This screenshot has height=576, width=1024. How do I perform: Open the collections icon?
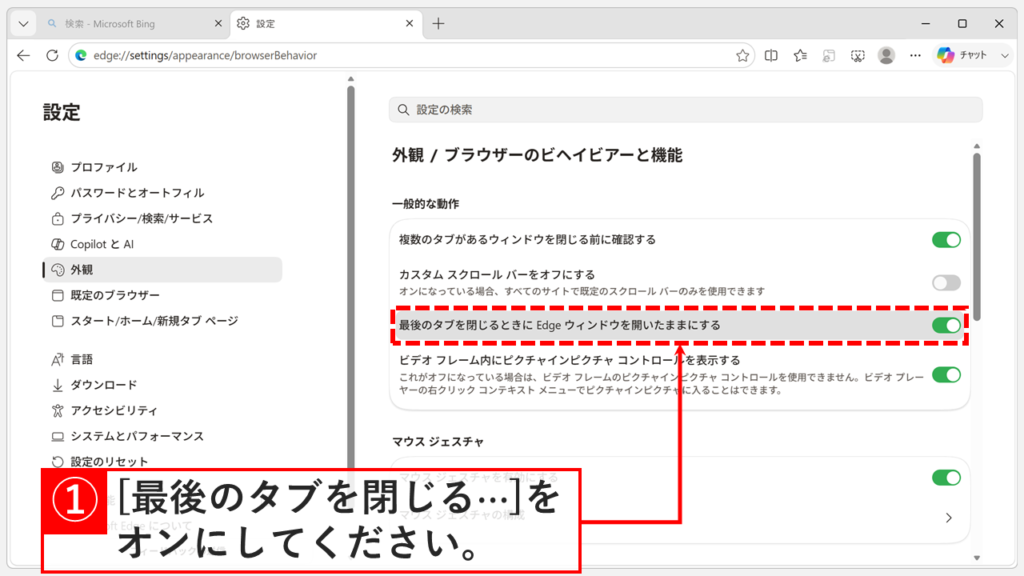tap(829, 56)
